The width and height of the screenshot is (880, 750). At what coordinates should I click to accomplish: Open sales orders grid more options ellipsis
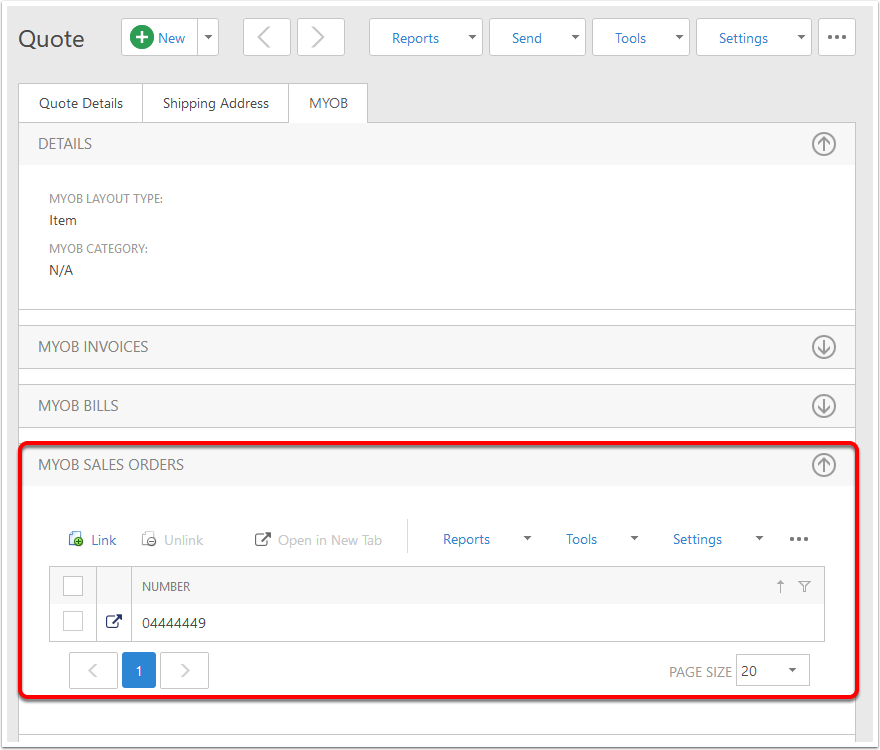(799, 539)
